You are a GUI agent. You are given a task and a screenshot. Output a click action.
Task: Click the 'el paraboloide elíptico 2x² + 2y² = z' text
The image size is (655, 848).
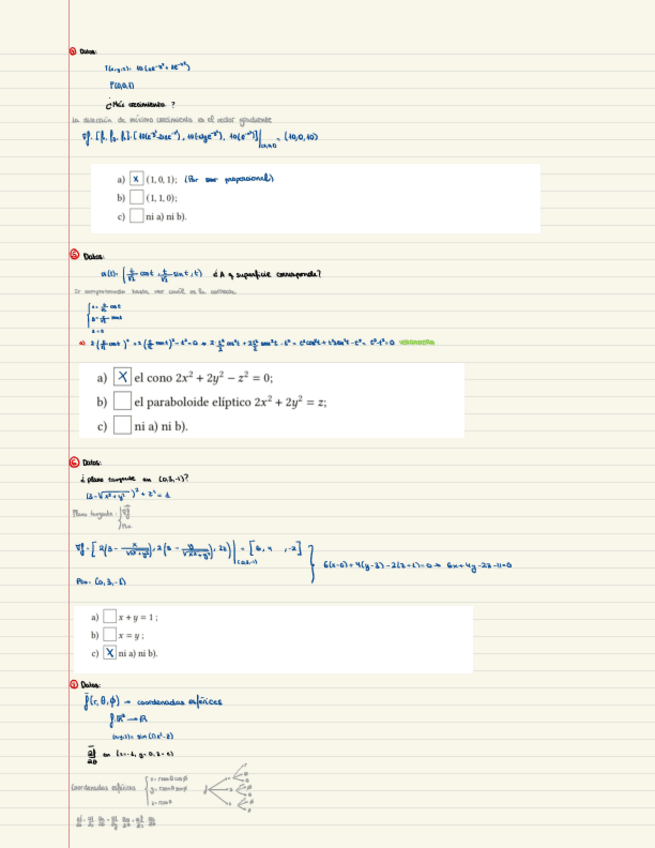point(230,401)
